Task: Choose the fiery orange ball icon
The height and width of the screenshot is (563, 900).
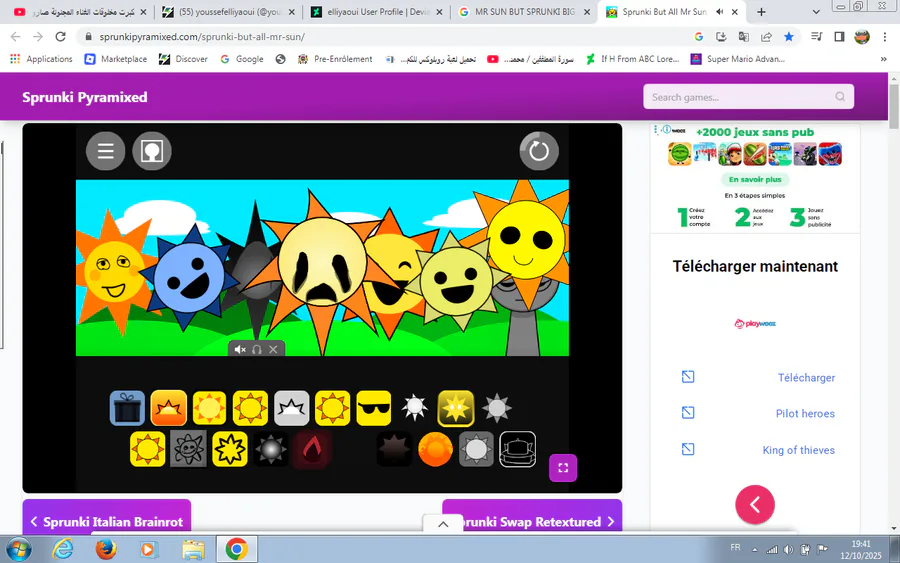Action: (x=435, y=449)
